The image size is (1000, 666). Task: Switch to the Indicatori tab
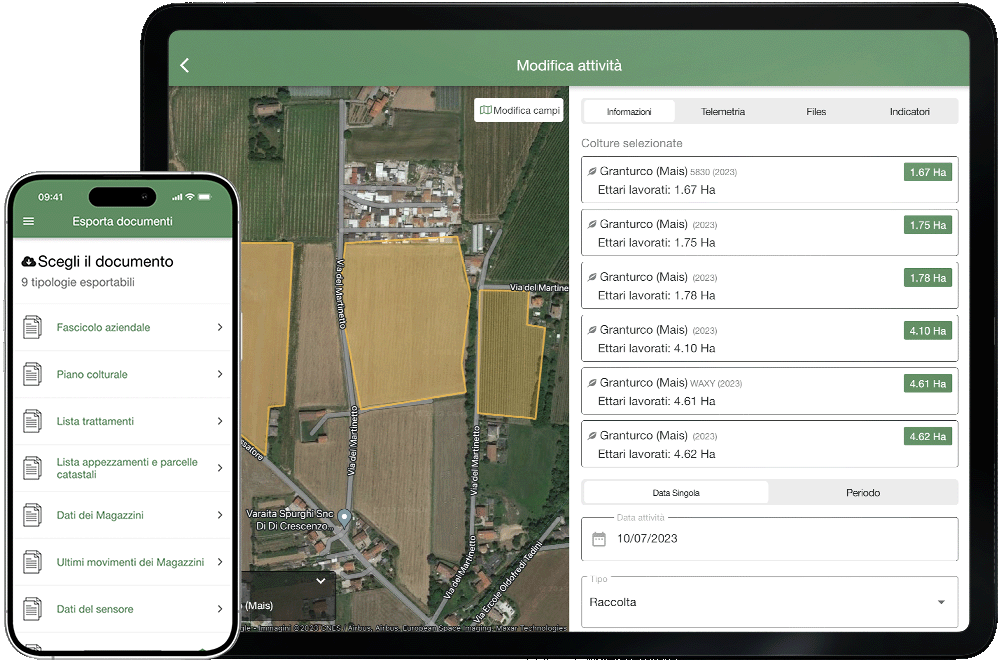tap(909, 112)
